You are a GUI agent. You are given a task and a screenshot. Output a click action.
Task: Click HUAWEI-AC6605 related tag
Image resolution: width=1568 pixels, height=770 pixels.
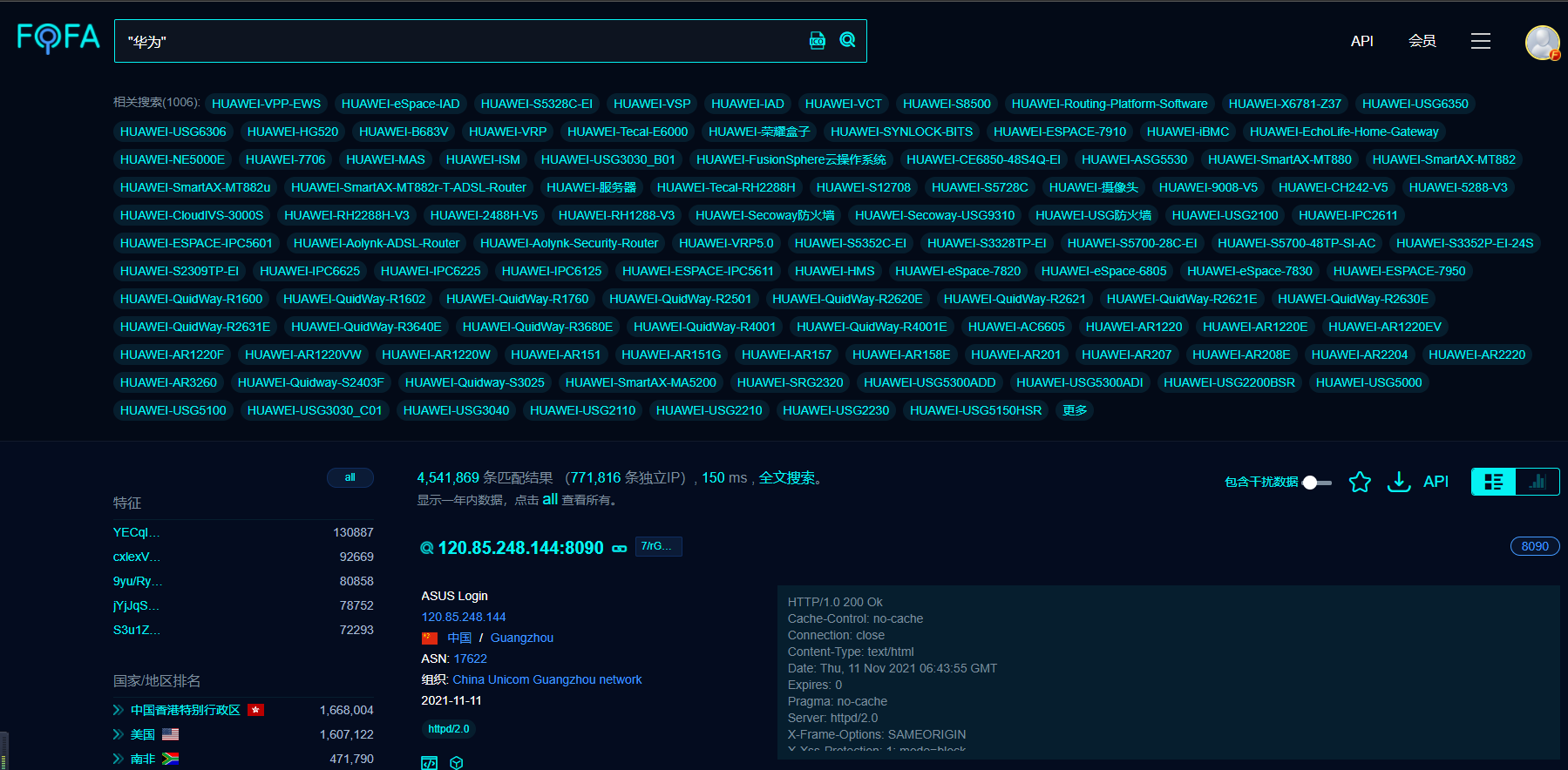coord(1016,327)
